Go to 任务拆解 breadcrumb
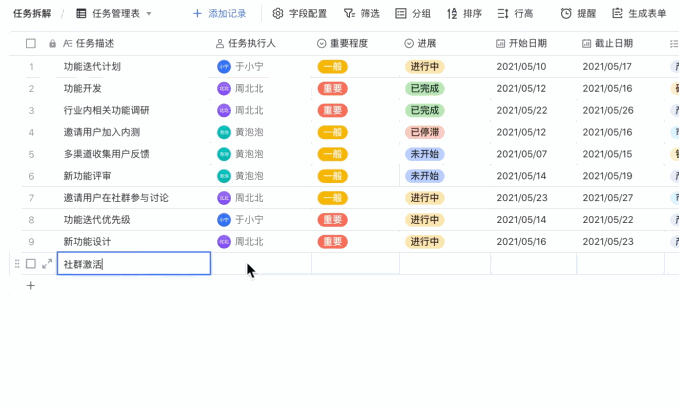679x410 pixels. click(32, 13)
